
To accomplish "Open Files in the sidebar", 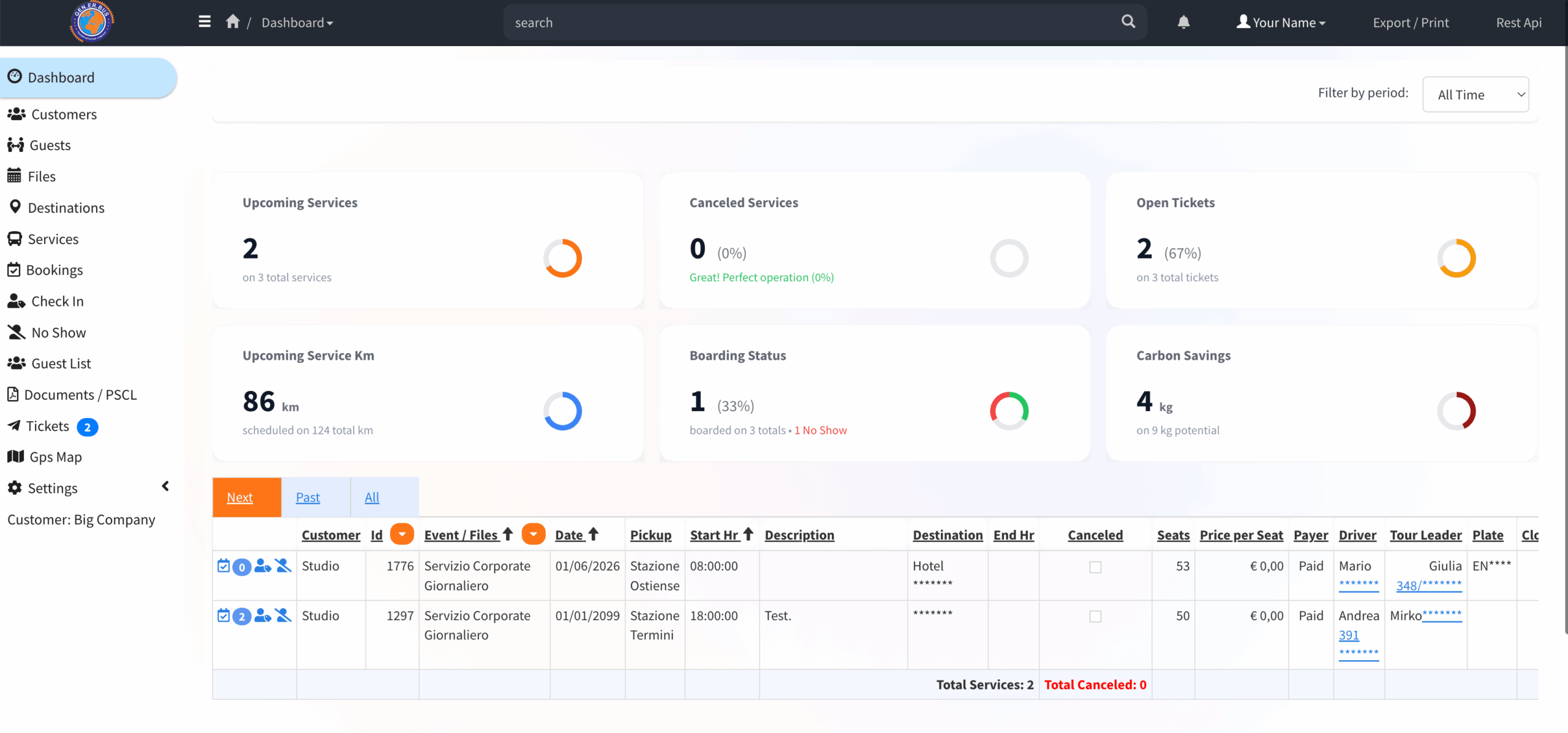I will click(x=31, y=177).
